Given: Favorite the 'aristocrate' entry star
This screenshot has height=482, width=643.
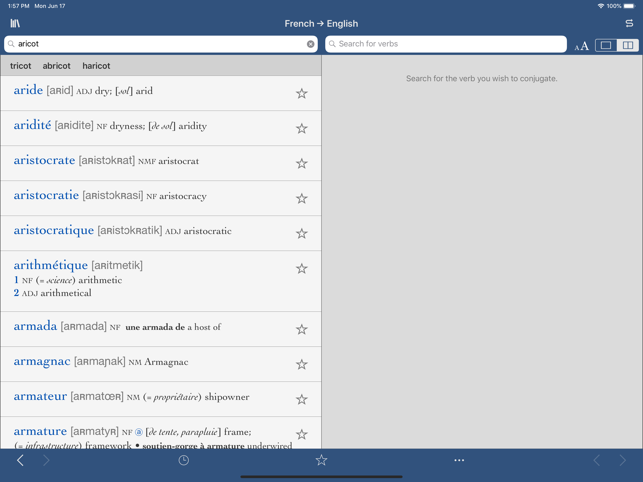Looking at the screenshot, I should tap(301, 163).
